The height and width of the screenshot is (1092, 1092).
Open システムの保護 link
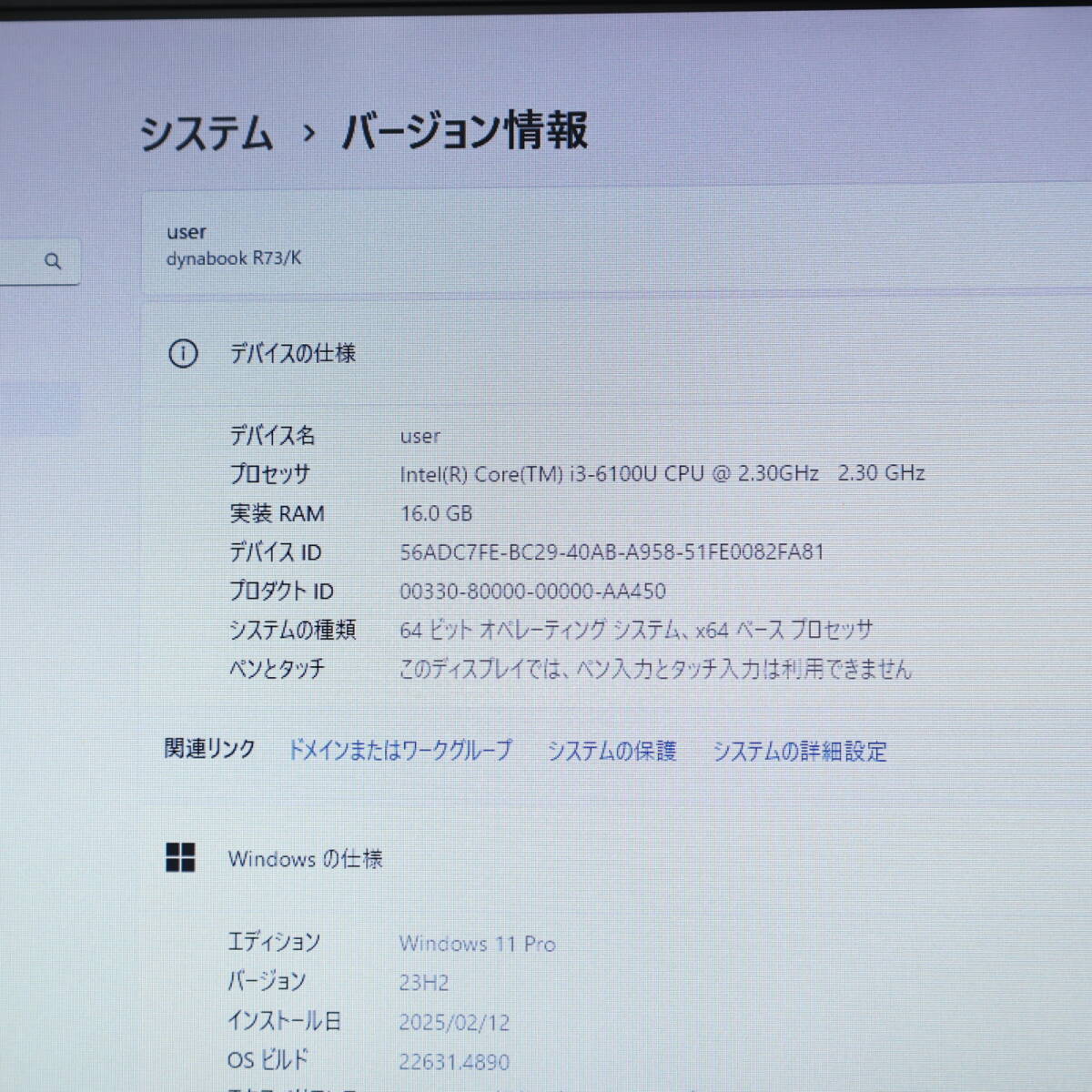tap(612, 751)
